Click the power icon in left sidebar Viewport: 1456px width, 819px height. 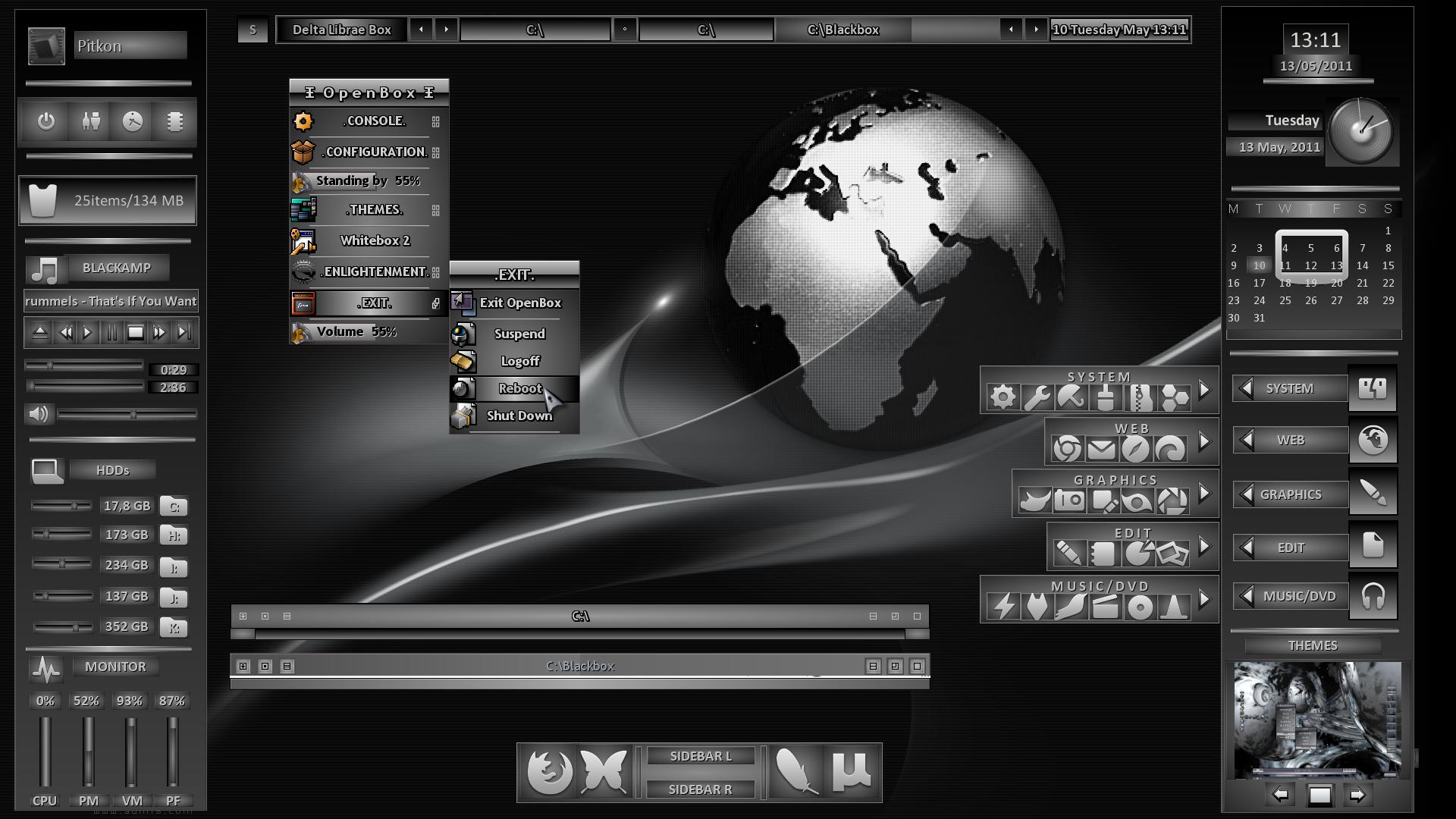tap(46, 121)
